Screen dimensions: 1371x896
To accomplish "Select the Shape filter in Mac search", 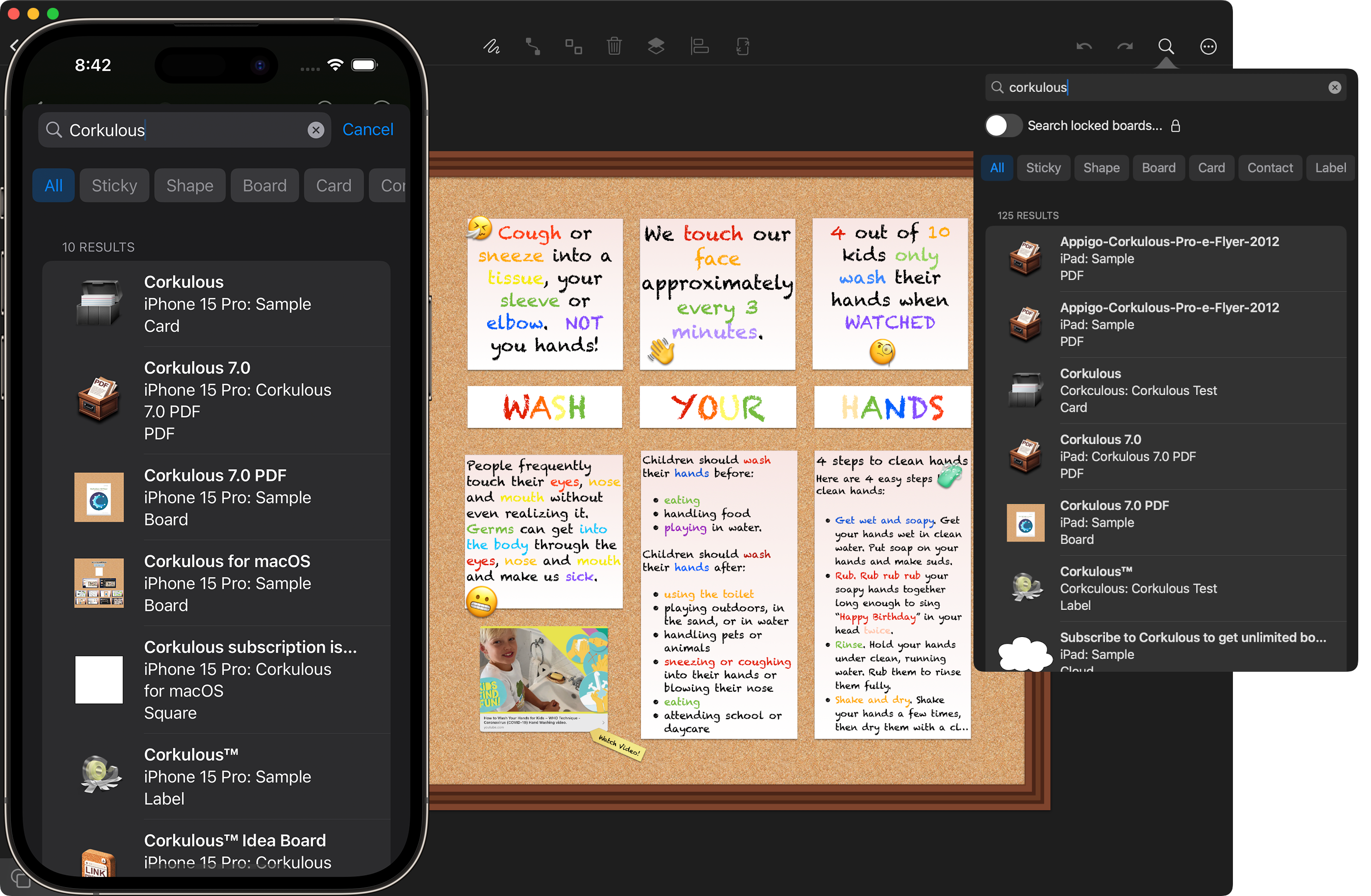I will (1101, 167).
